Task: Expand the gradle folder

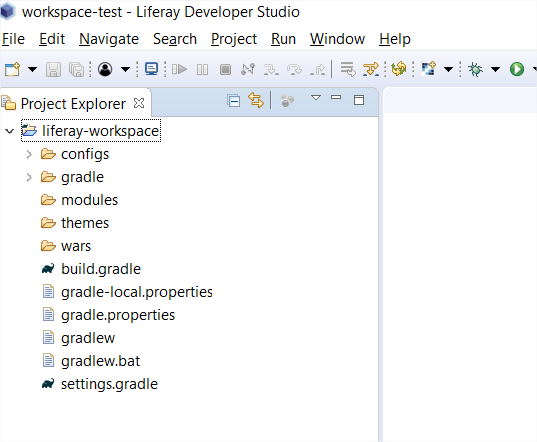Action: [x=29, y=177]
